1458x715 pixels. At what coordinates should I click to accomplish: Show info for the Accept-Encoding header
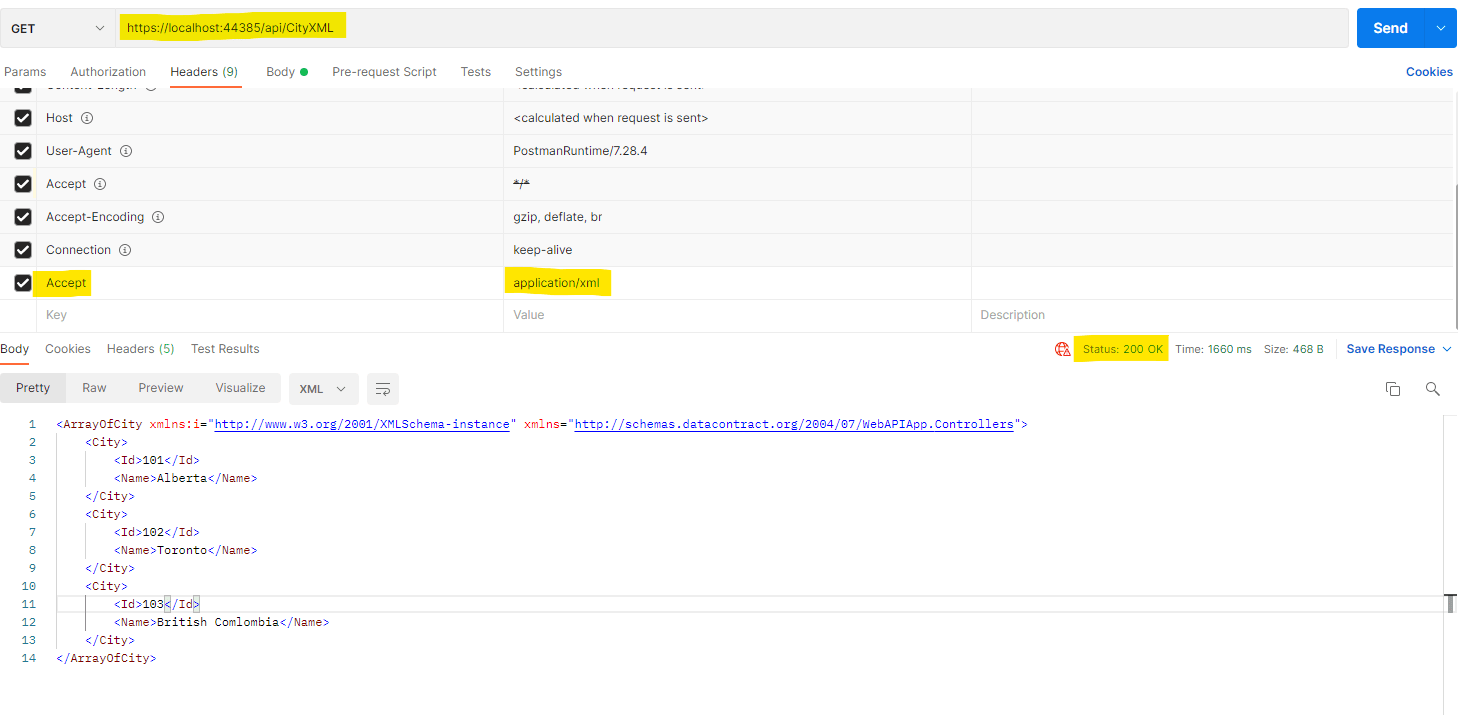click(158, 217)
